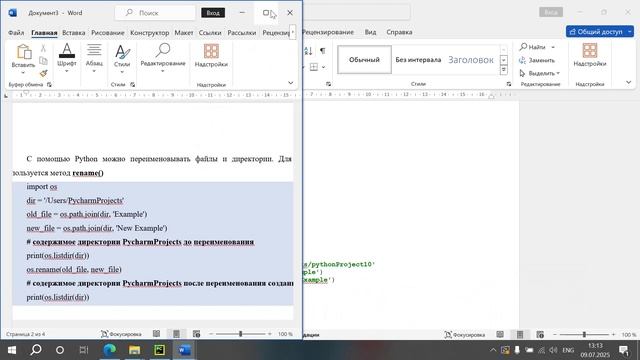Click the zoom slider in front window
This screenshot has width=640, height=360.
click(x=240, y=334)
